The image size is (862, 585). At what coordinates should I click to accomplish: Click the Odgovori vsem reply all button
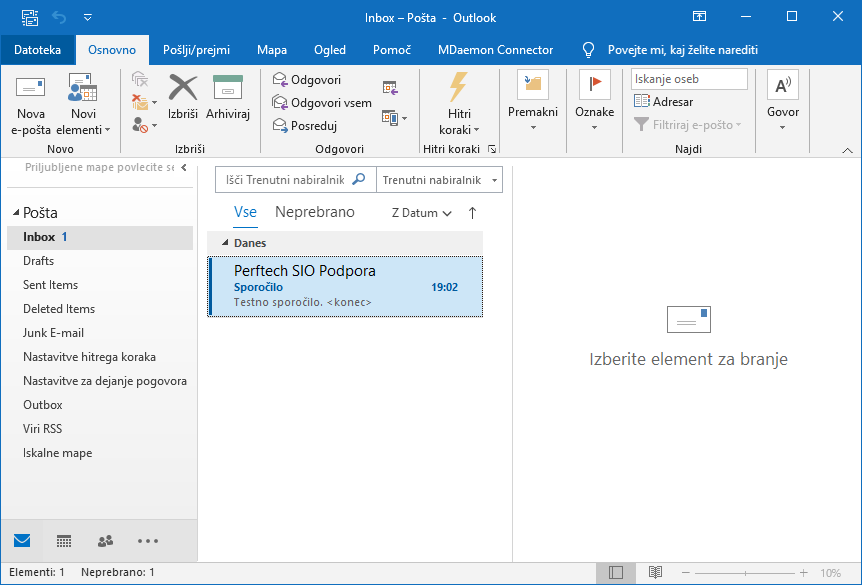click(322, 103)
